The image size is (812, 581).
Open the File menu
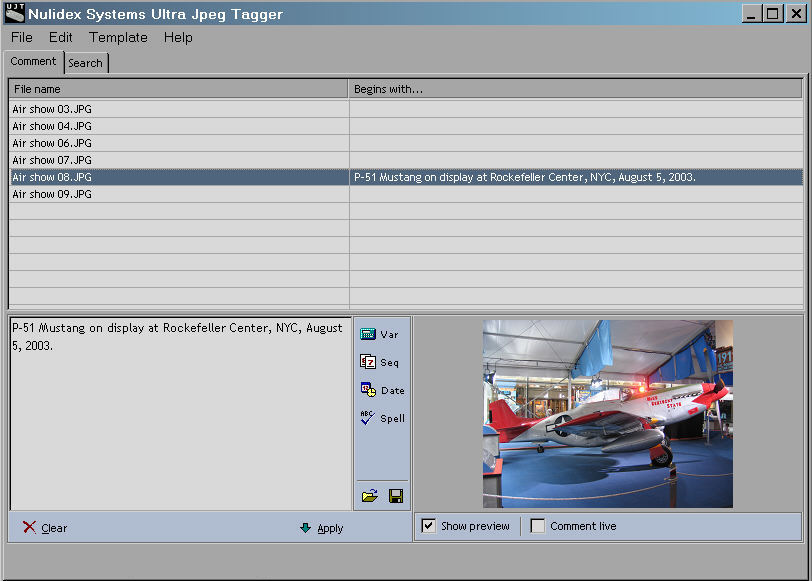pos(22,38)
